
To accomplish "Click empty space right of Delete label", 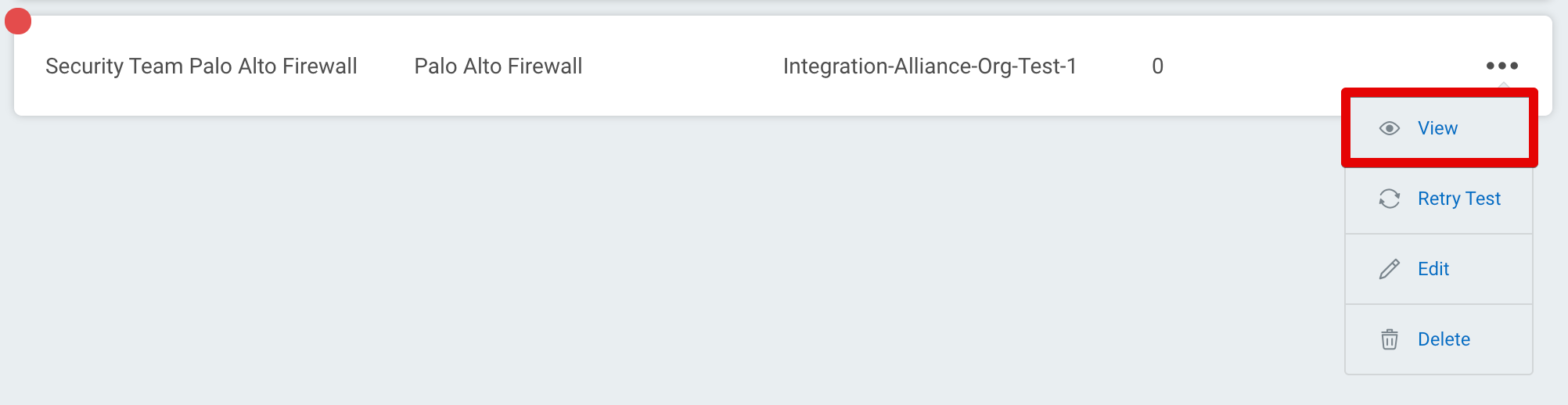I will [1502, 339].
